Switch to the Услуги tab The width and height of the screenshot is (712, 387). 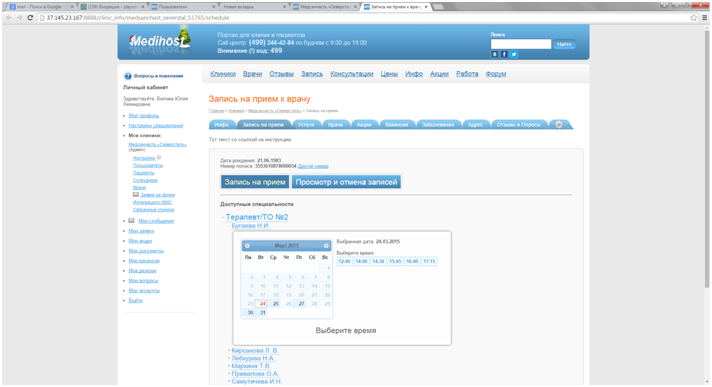[306, 124]
